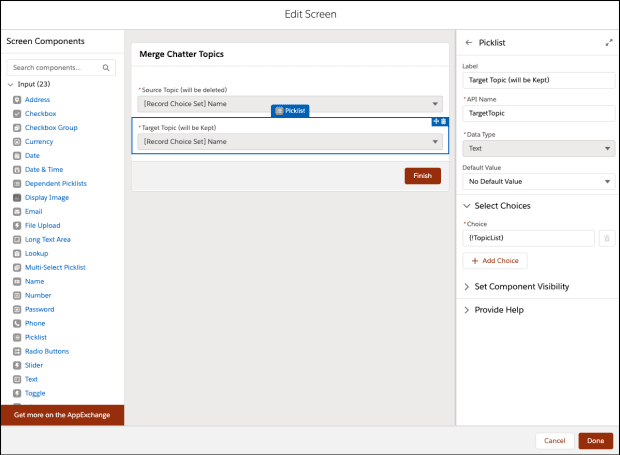Click the Long Text Area component icon
The height and width of the screenshot is (455, 620).
[17, 240]
